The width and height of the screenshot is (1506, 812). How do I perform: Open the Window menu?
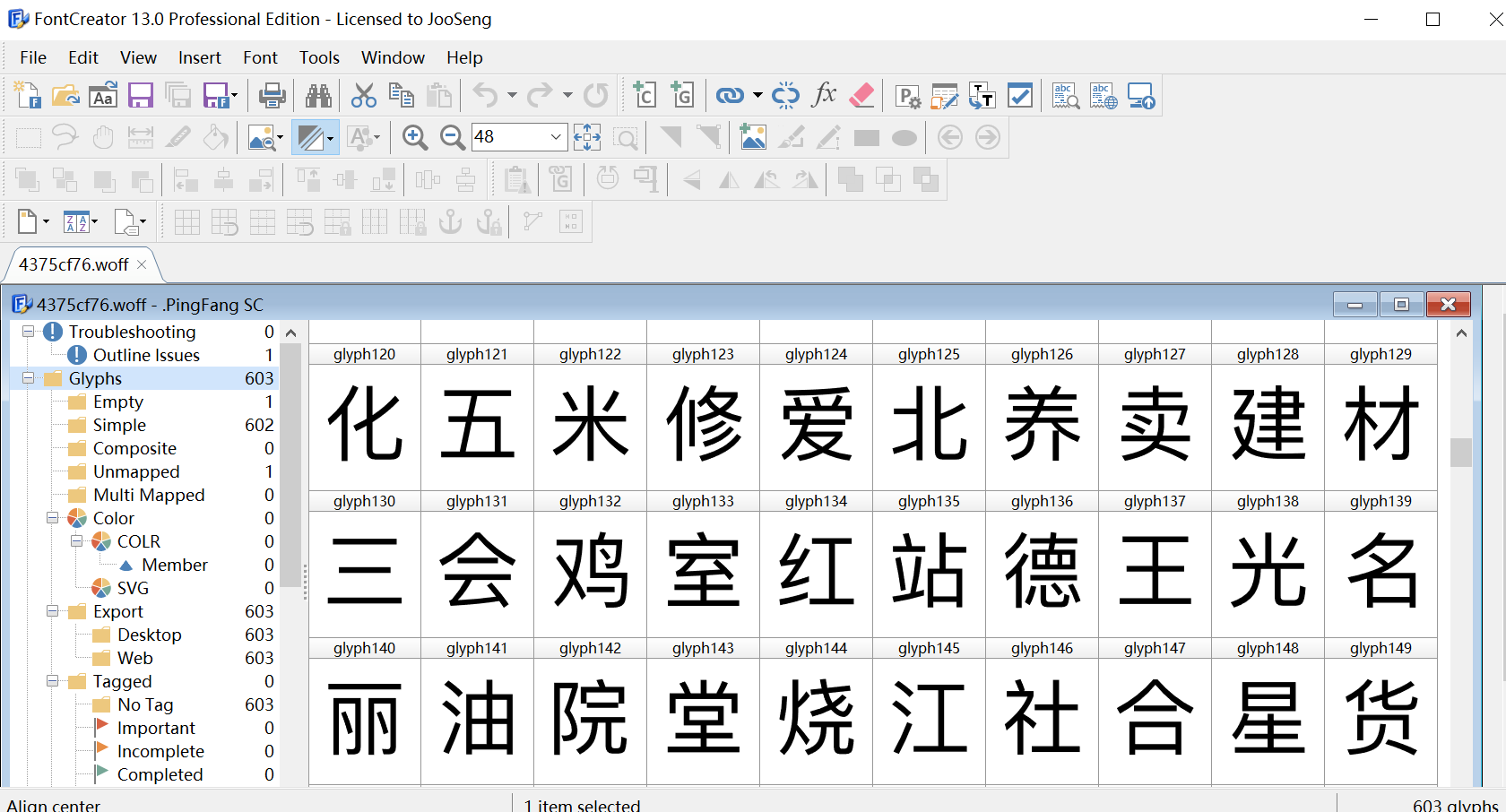click(393, 57)
